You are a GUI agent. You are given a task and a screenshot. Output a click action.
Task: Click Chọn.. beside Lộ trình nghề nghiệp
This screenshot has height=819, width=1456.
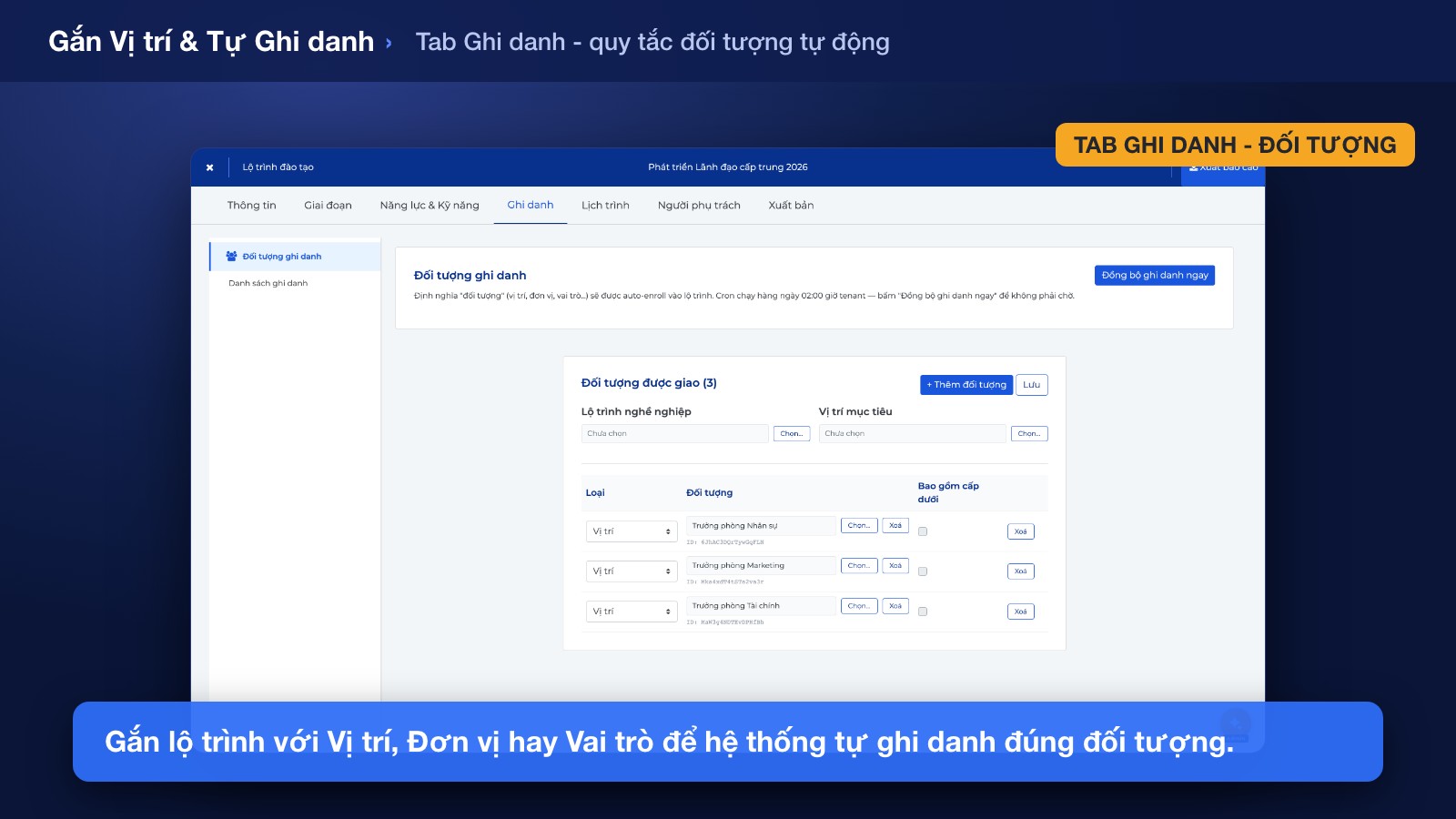pyautogui.click(x=791, y=434)
